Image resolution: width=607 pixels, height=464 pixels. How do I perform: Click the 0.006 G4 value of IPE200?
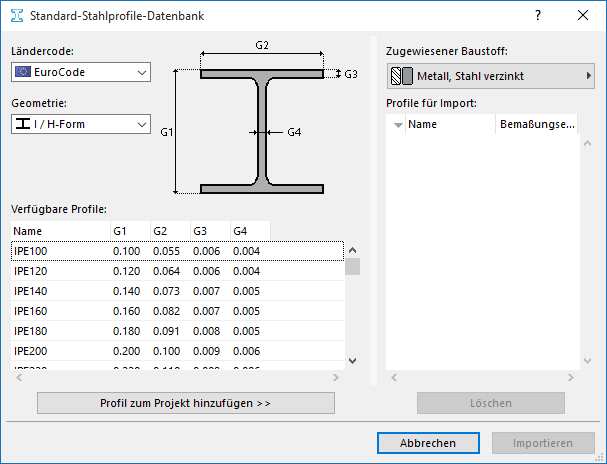point(247,351)
